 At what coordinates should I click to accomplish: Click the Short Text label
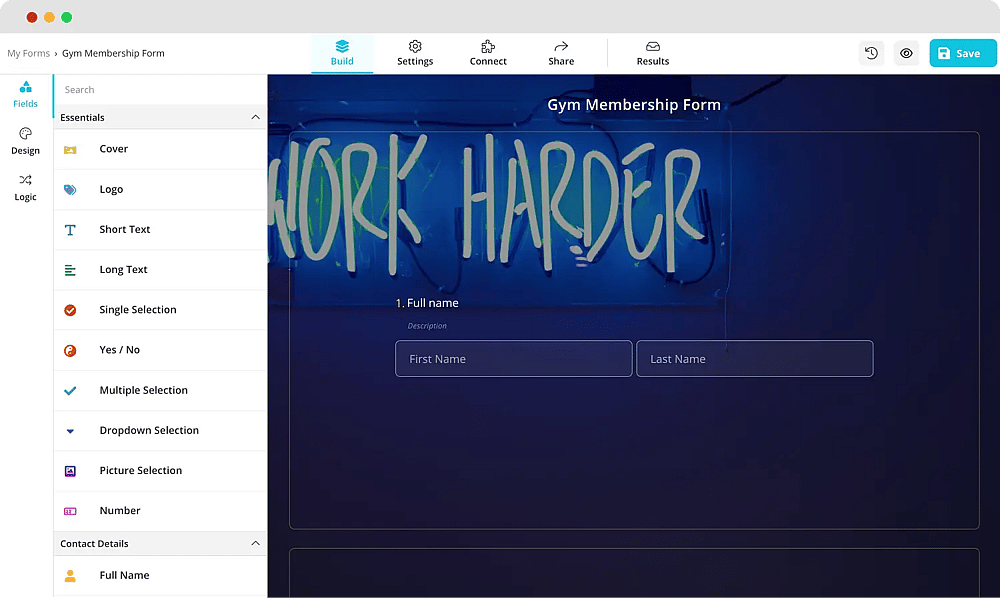(125, 230)
